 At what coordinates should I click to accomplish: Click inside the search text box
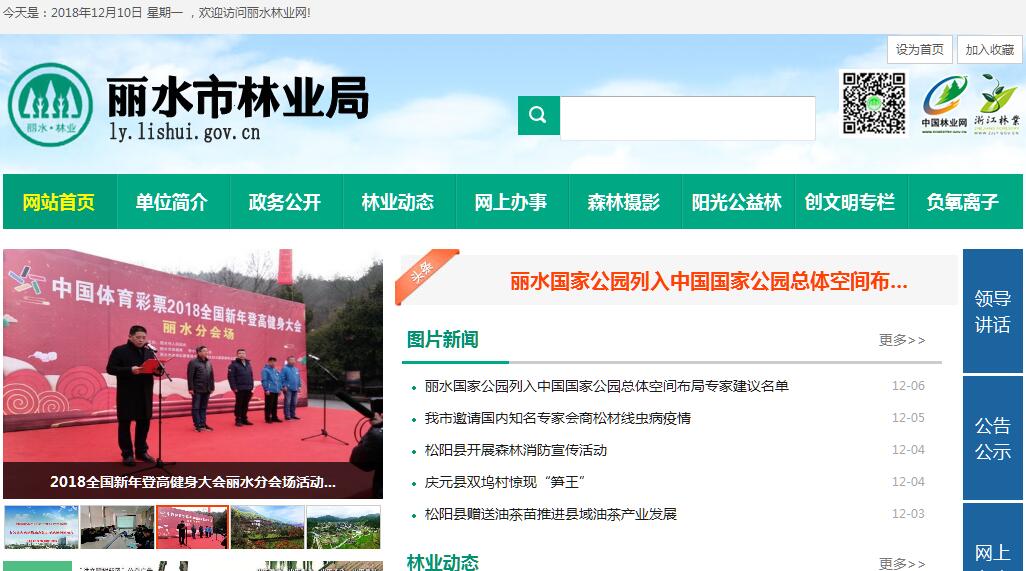point(688,118)
